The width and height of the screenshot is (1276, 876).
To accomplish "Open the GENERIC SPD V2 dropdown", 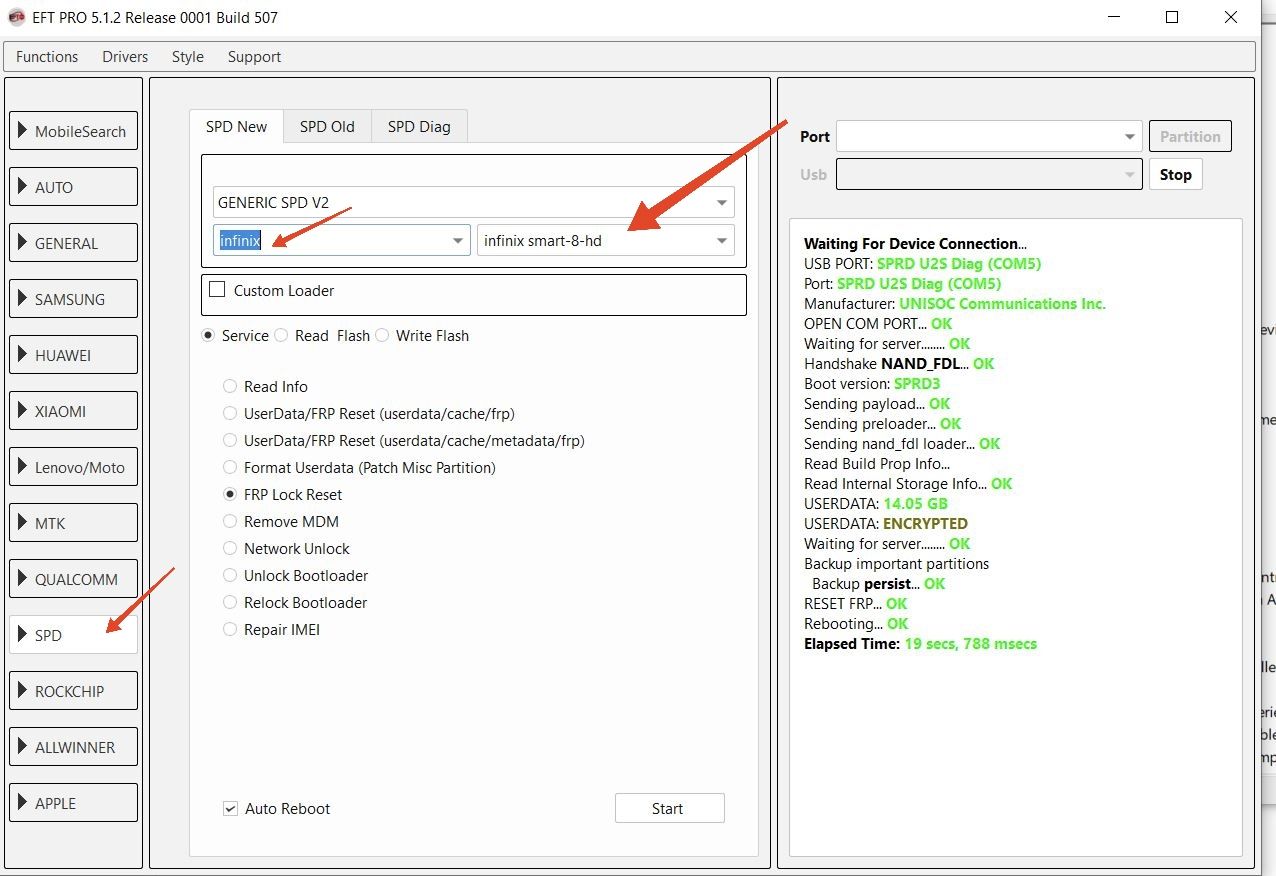I will pos(473,202).
